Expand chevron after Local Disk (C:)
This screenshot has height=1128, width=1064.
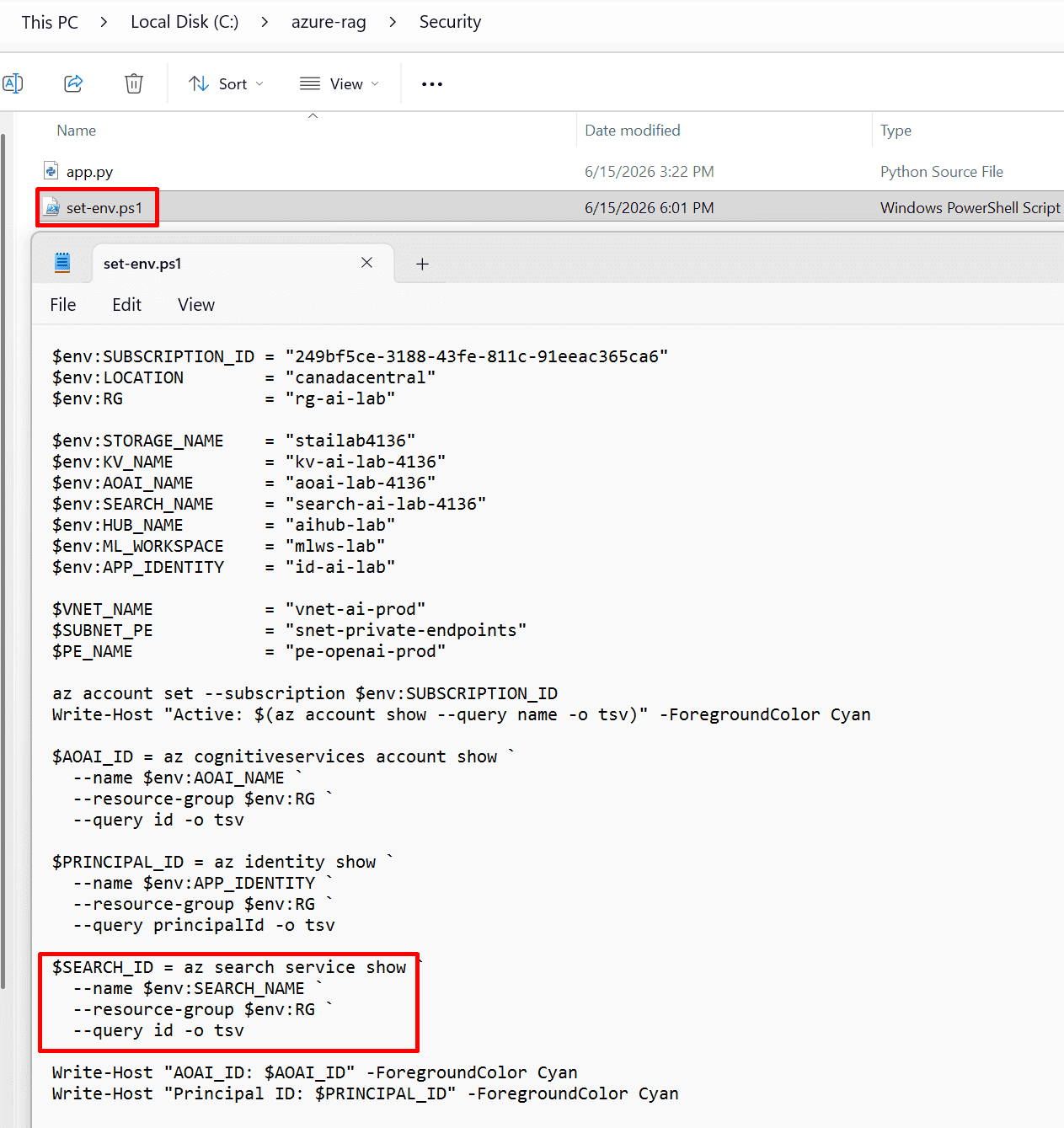265,22
